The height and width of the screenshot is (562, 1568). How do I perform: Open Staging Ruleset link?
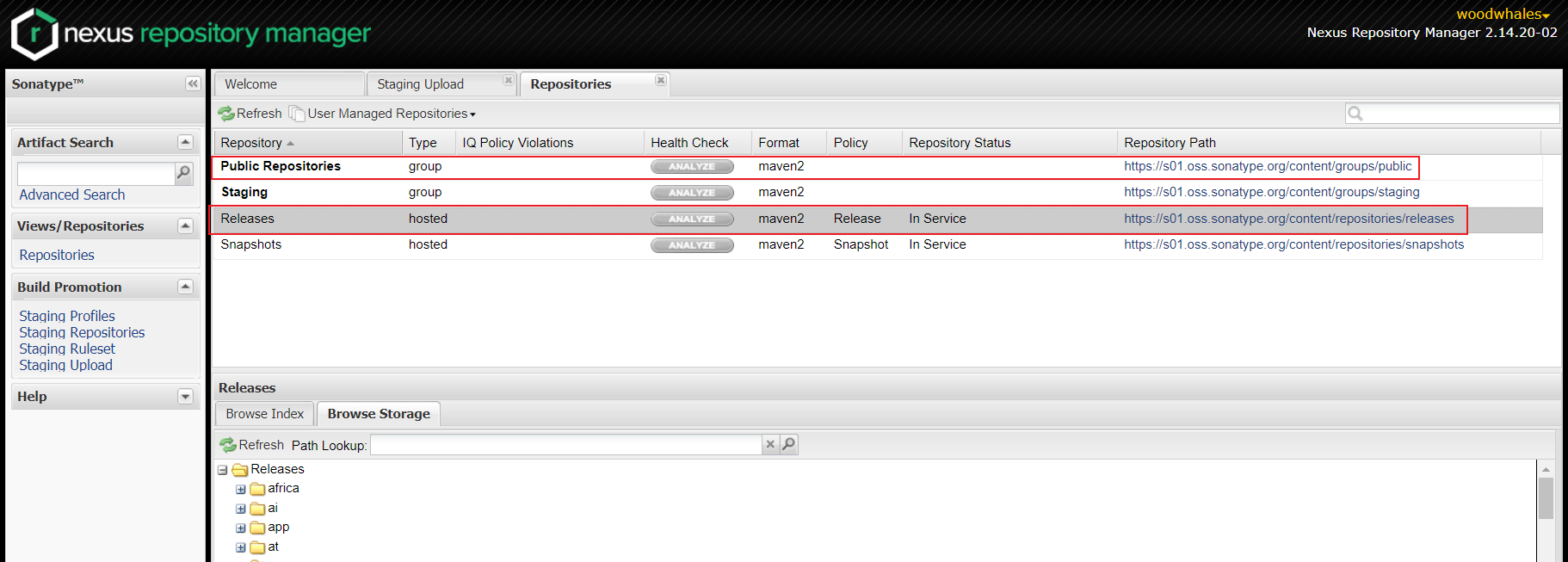point(67,349)
